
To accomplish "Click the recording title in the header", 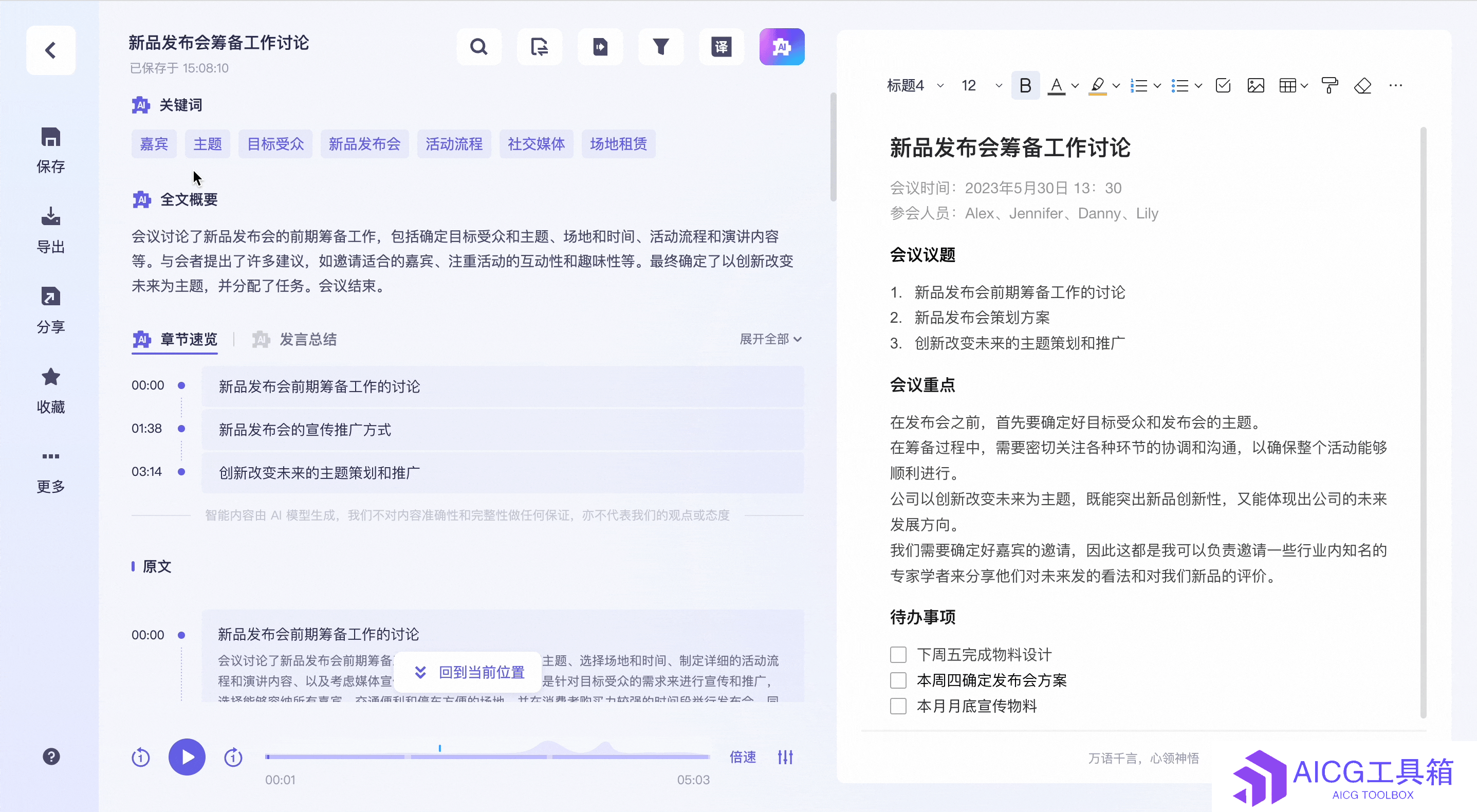I will tap(218, 43).
